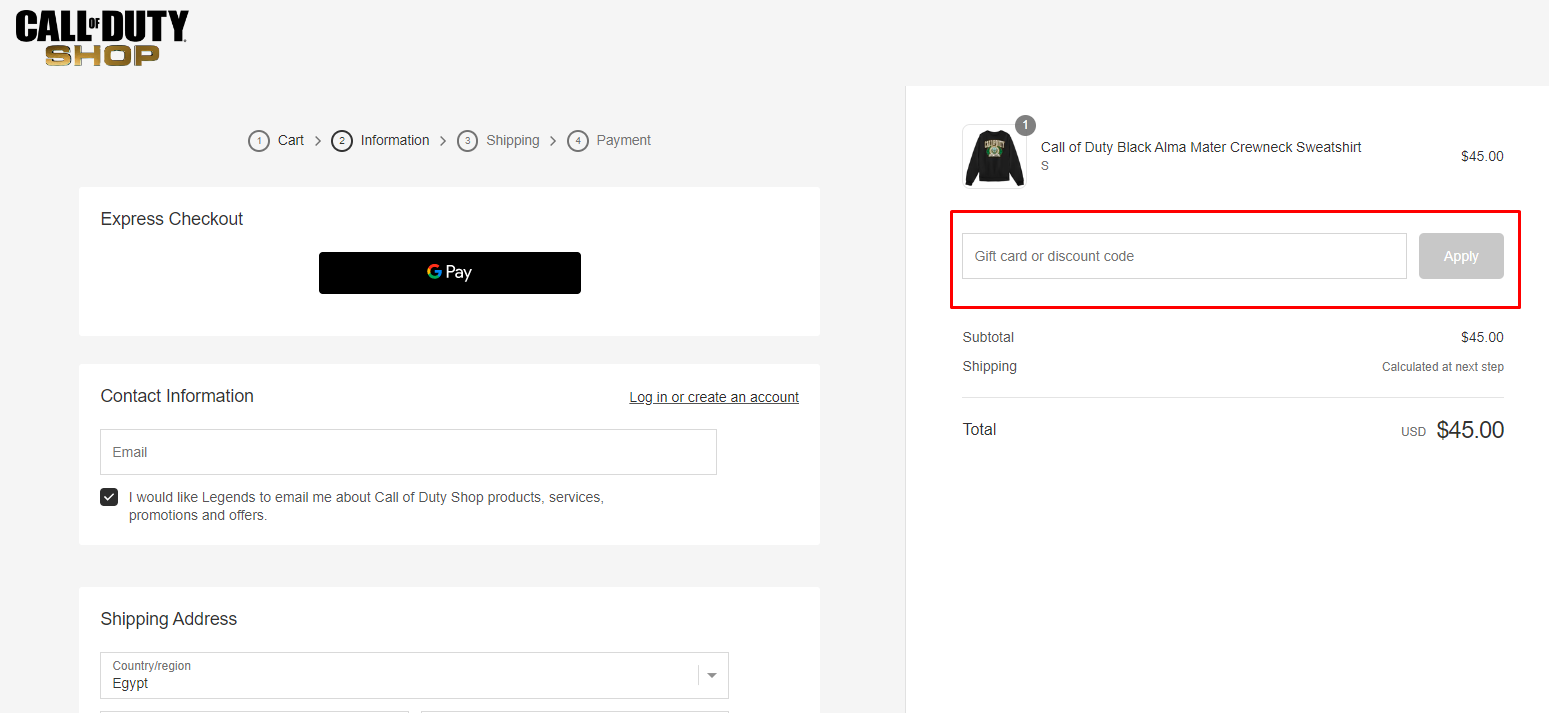
Task: Open Log in or create an account
Action: (714, 397)
